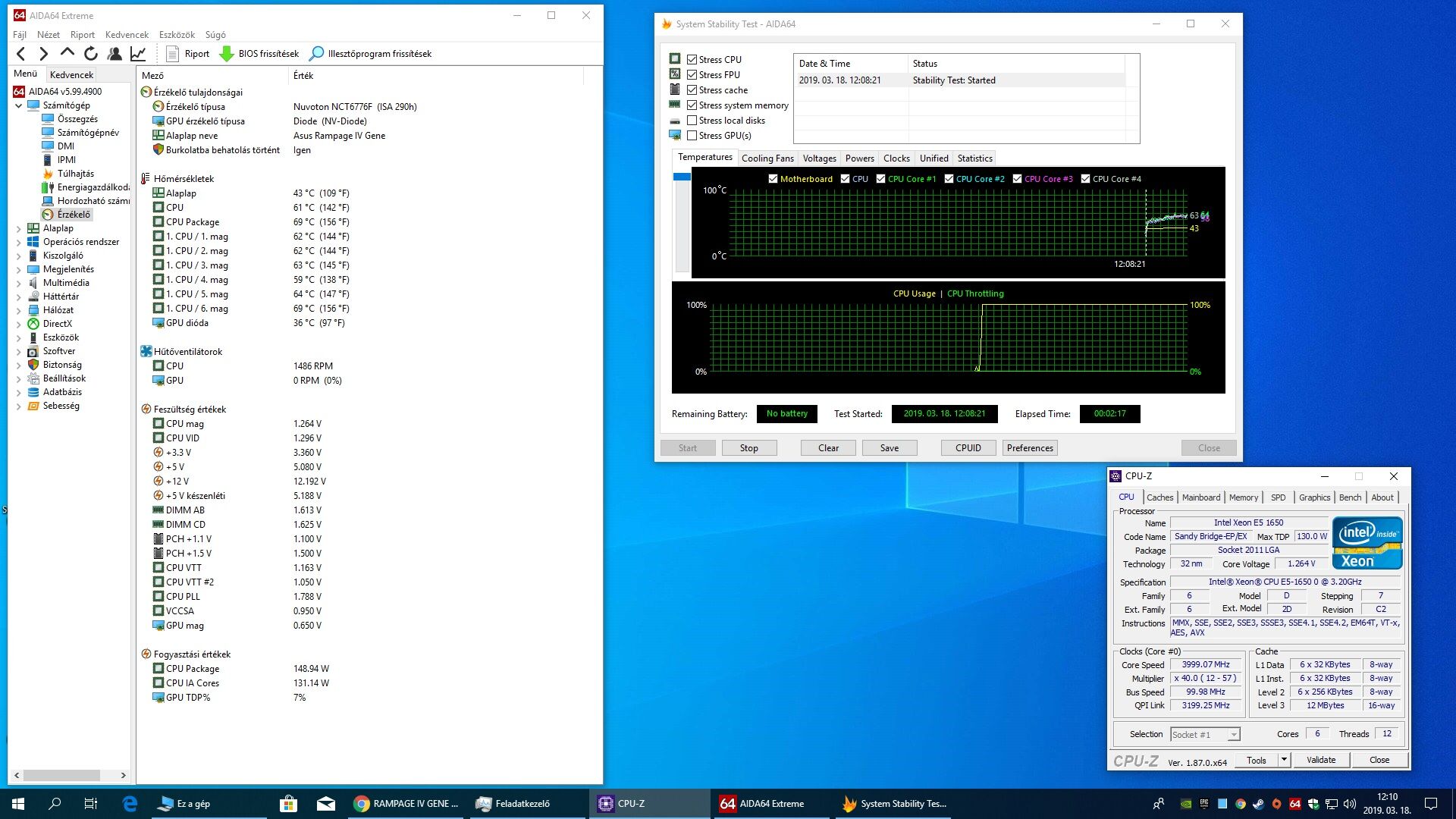Click the graph icon in AIDA64 toolbar
The height and width of the screenshot is (819, 1456).
coord(138,54)
